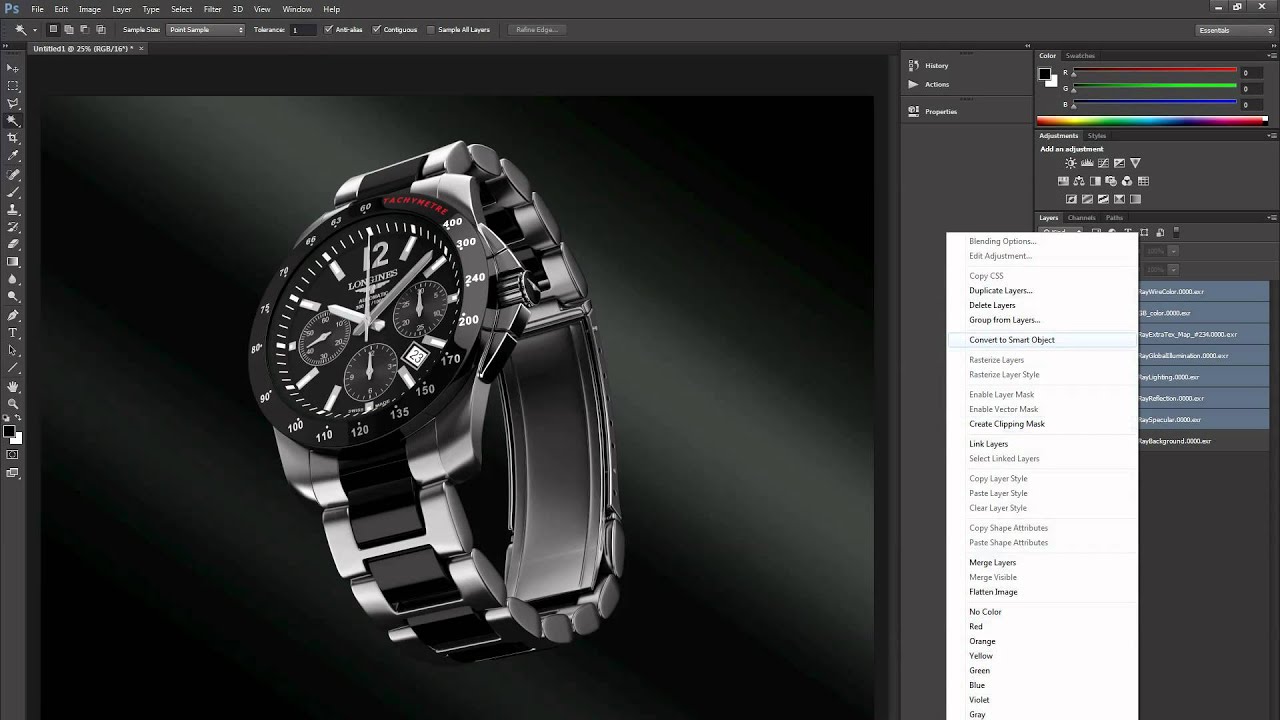Select the Hand tool

pyautogui.click(x=13, y=386)
